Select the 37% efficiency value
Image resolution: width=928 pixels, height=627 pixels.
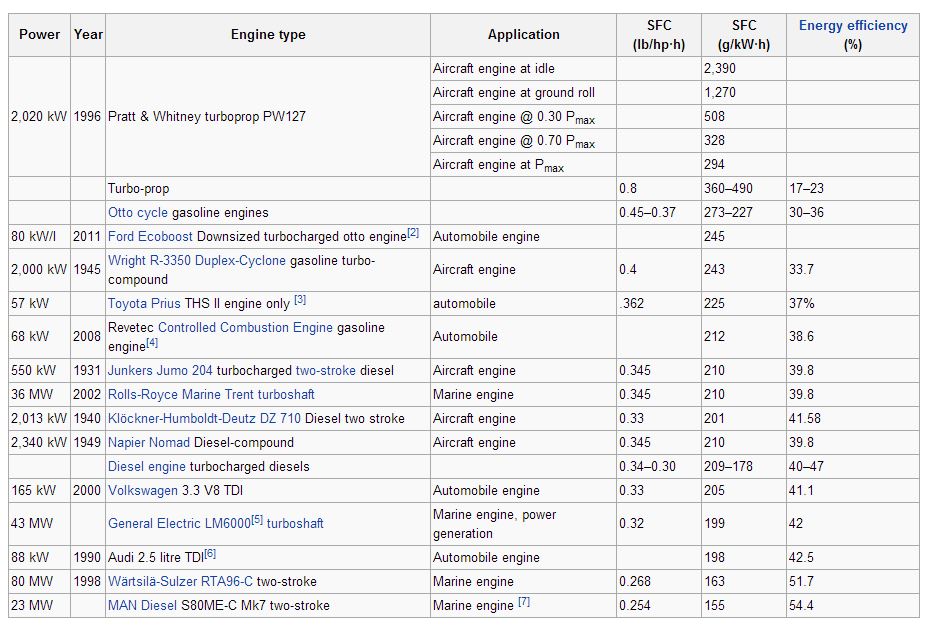pos(853,304)
